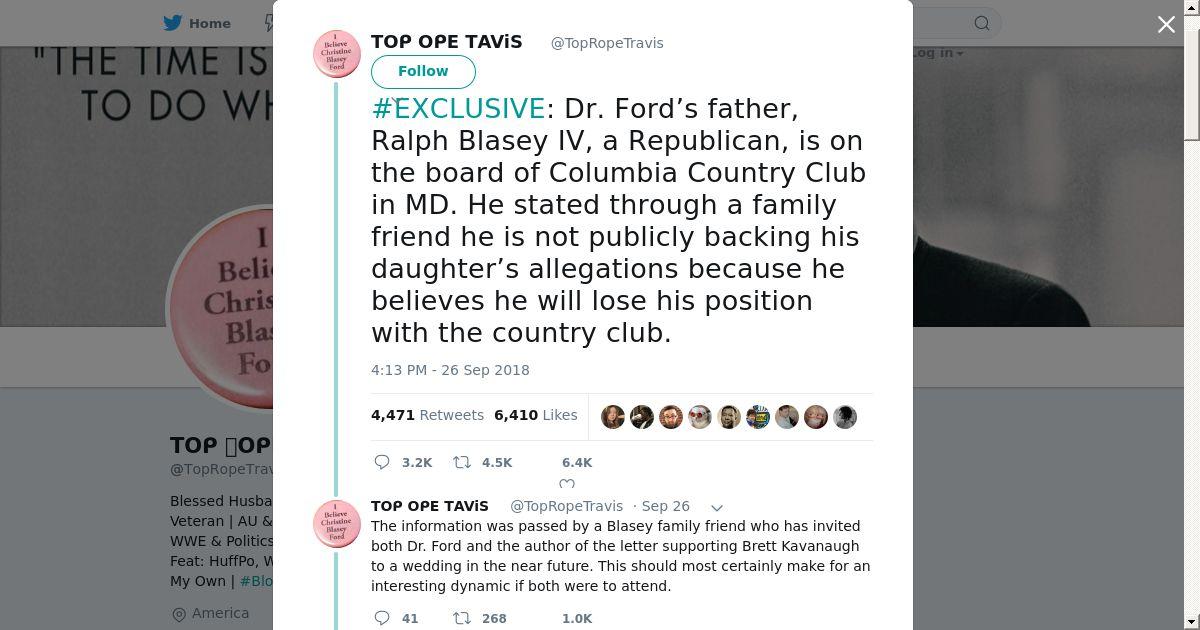
Task: Open author's avatar beside the main tweet
Action: (337, 54)
